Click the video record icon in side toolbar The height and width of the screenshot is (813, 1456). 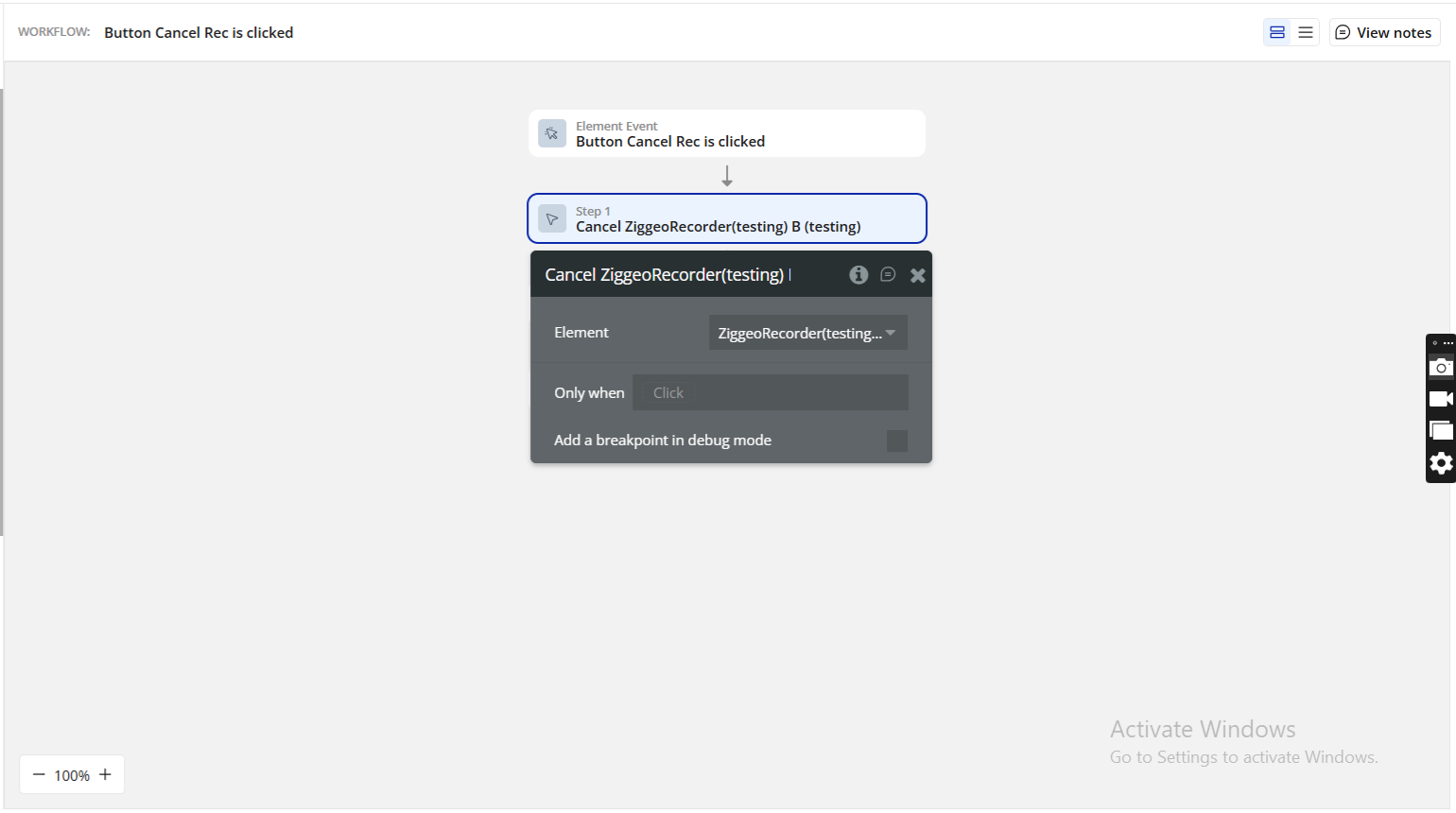1441,399
